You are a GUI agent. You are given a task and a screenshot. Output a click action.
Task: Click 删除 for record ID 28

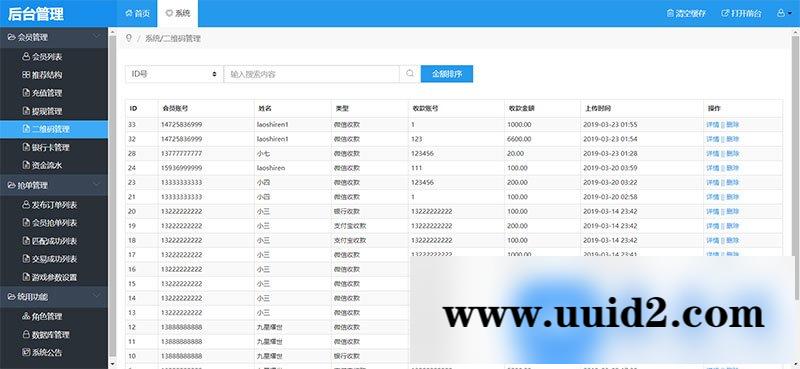click(x=733, y=153)
